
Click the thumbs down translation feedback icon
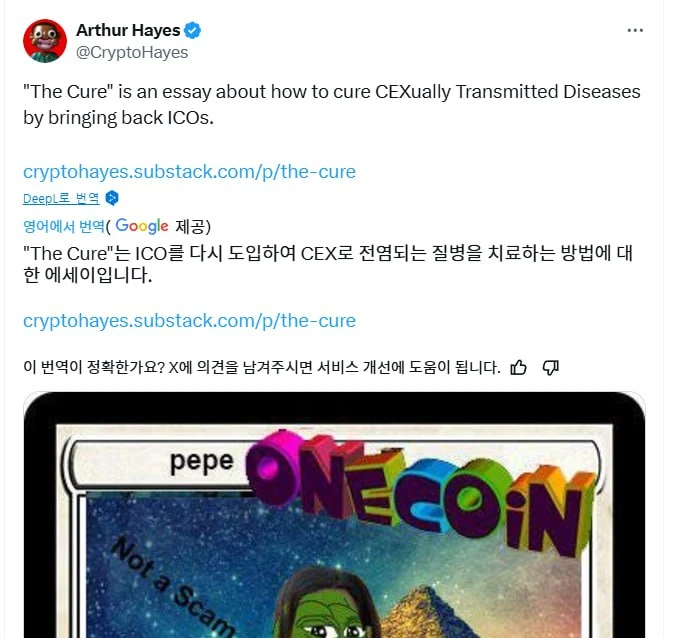[551, 368]
